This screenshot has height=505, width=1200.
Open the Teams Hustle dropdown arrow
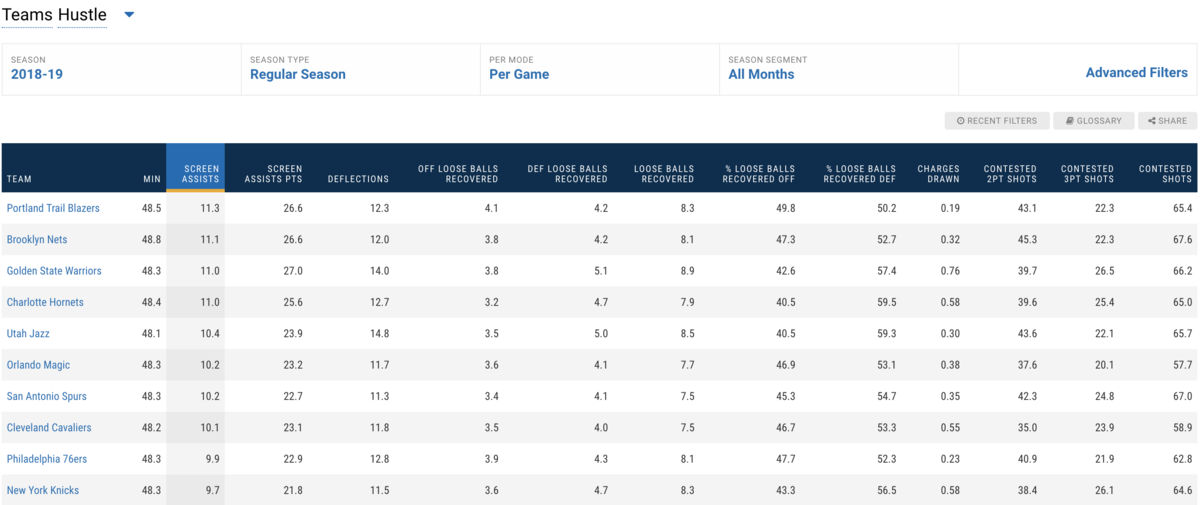coord(129,15)
